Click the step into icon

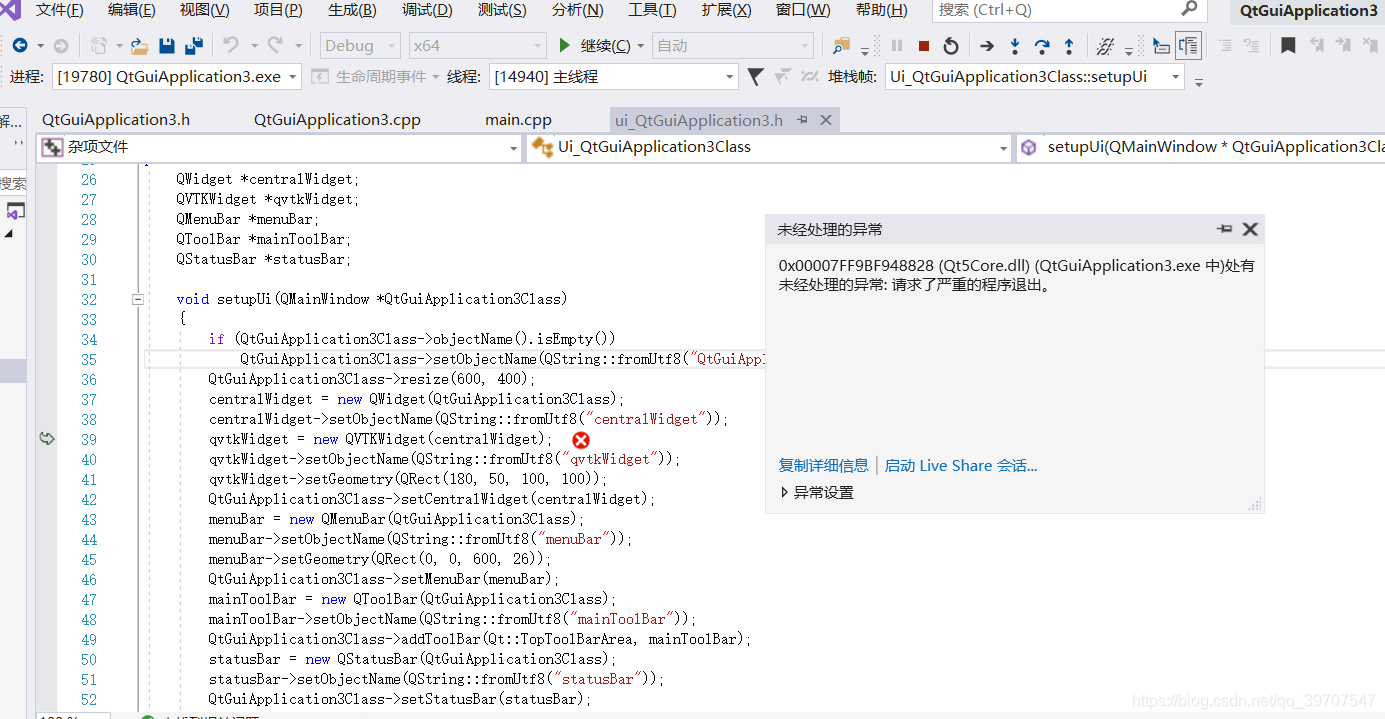tap(1015, 46)
